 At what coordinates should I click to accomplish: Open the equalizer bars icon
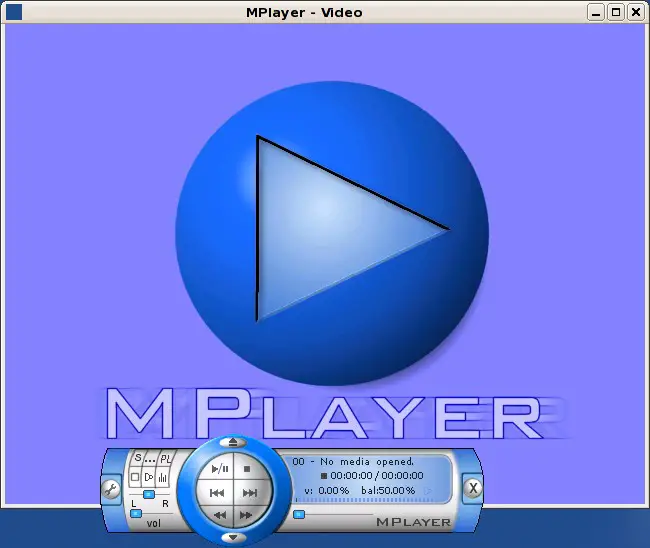[163, 478]
